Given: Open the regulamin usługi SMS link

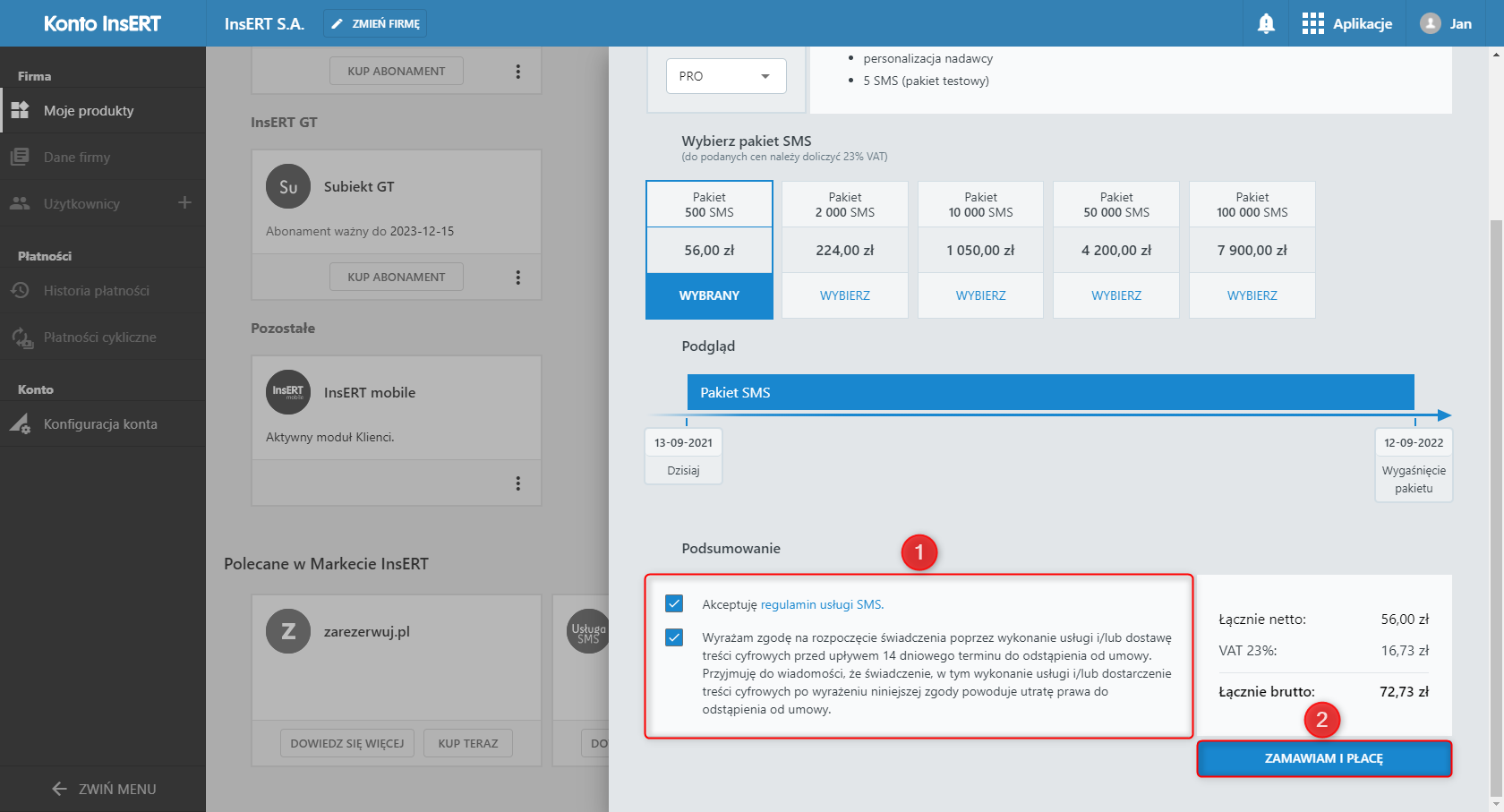Looking at the screenshot, I should 822,604.
